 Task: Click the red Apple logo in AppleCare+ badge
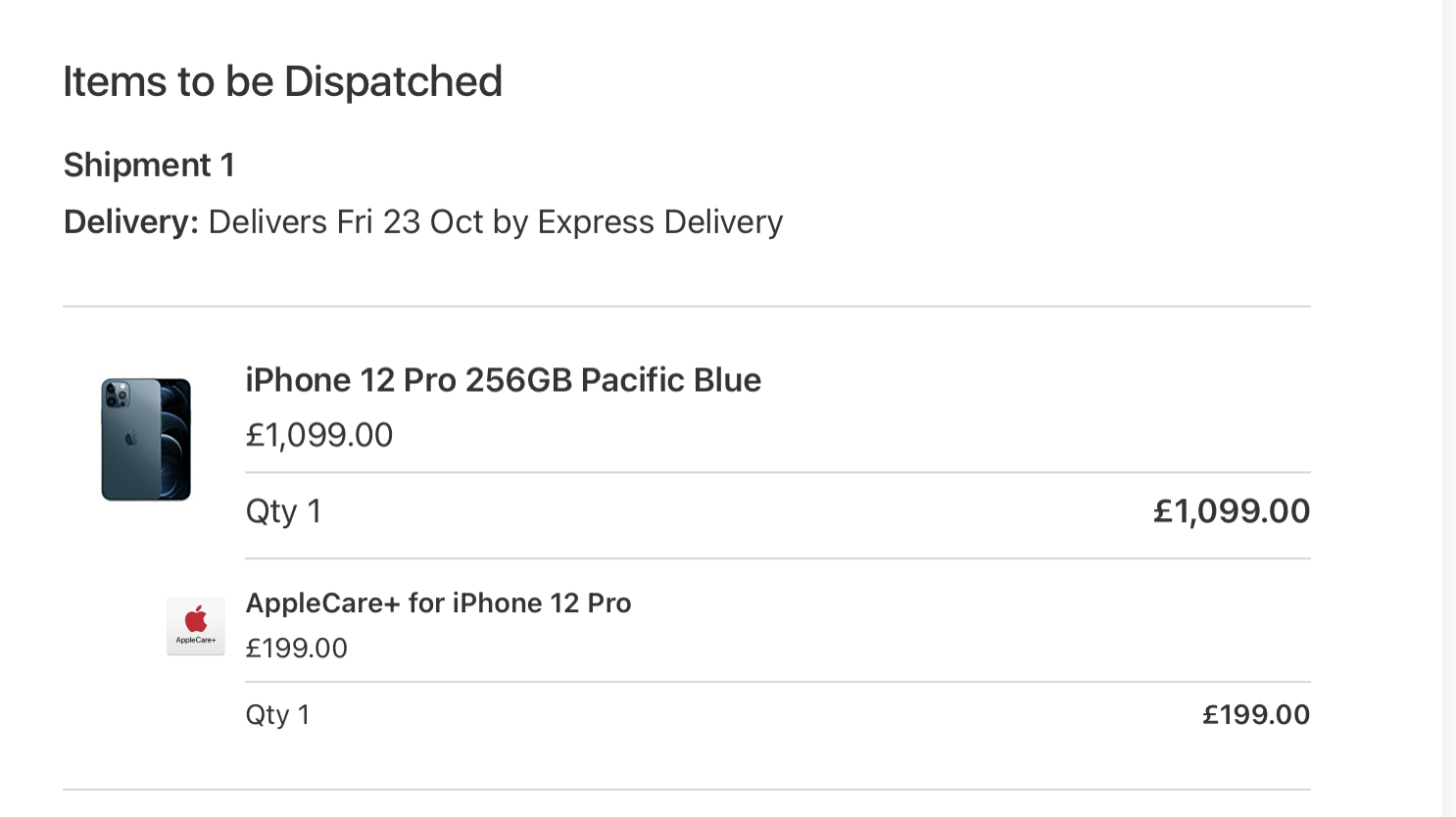[196, 618]
